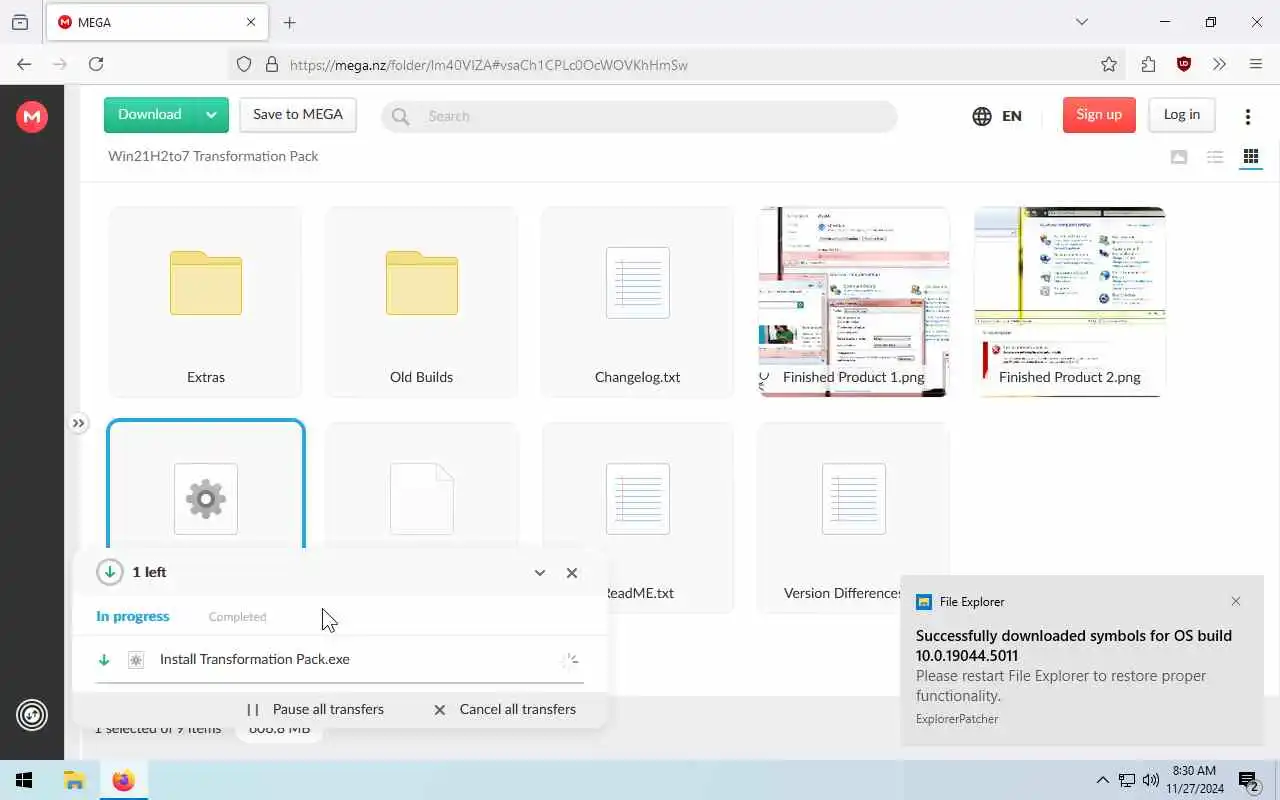Expand the sidebar with double arrow
Viewport: 1280px width, 800px height.
pos(78,423)
